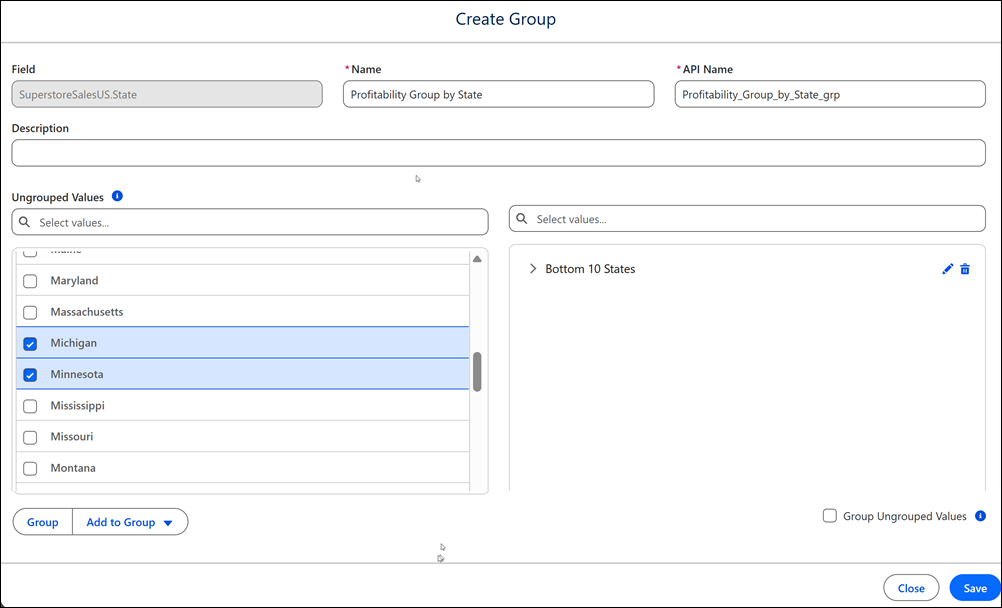Image resolution: width=1002 pixels, height=608 pixels.
Task: Enable Group Ungrouped Values checkbox
Action: tap(829, 516)
